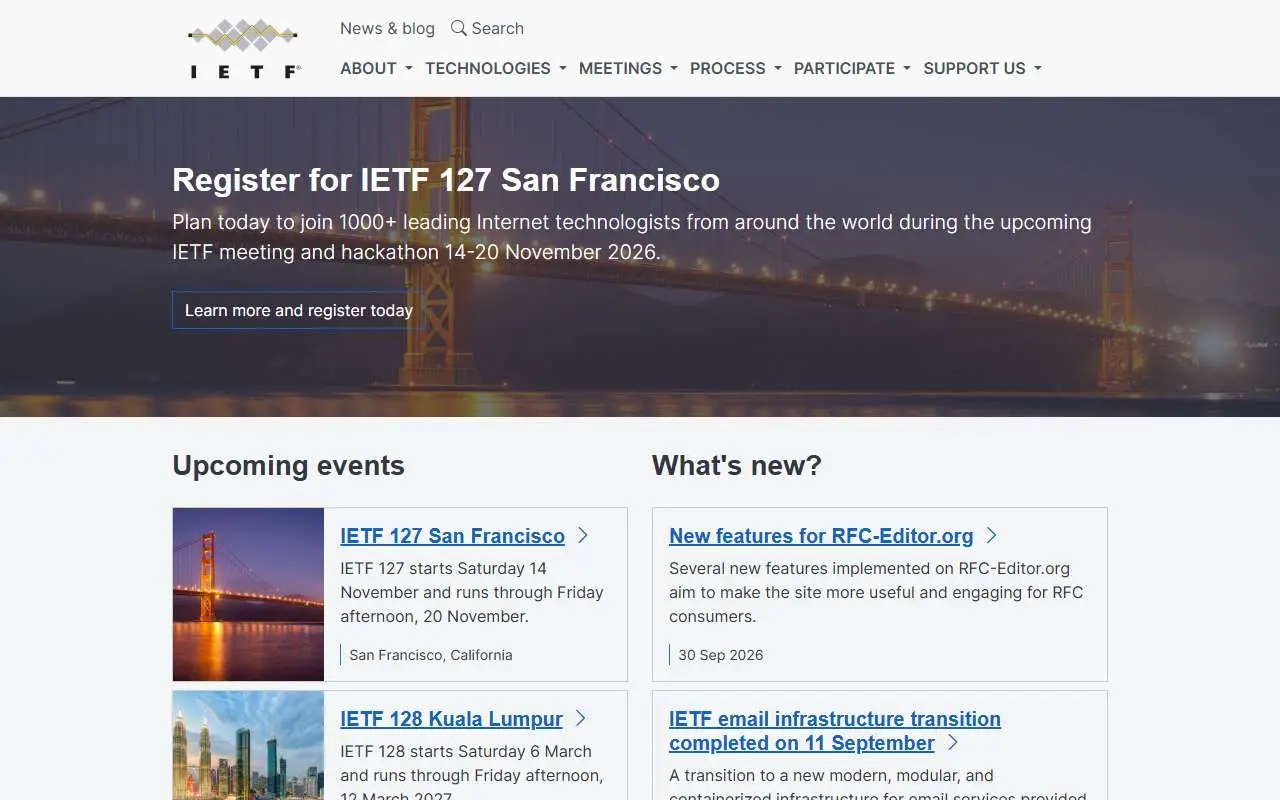1280x800 pixels.
Task: Go to News & blog
Action: [387, 28]
